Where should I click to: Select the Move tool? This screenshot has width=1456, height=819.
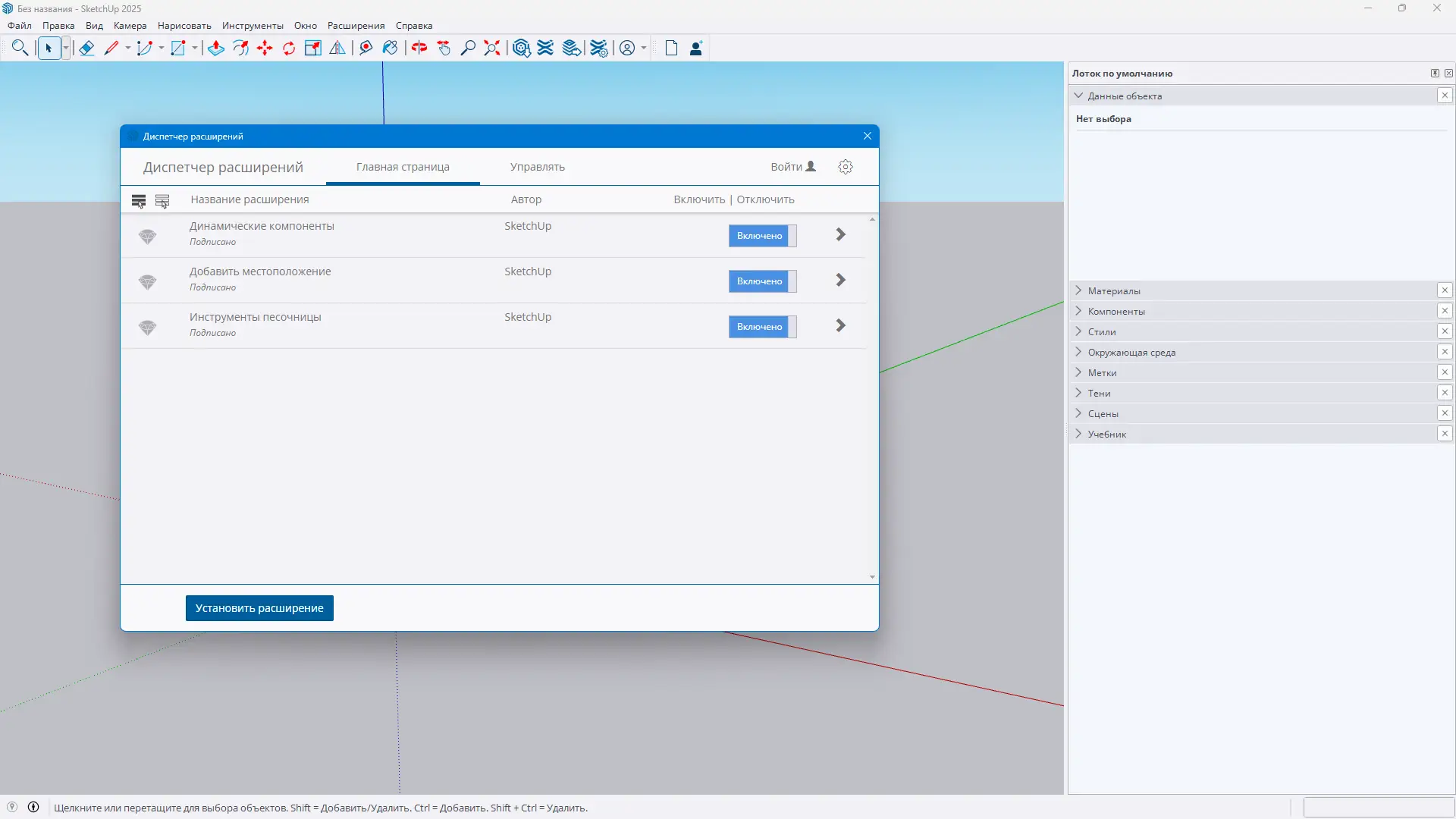click(265, 49)
